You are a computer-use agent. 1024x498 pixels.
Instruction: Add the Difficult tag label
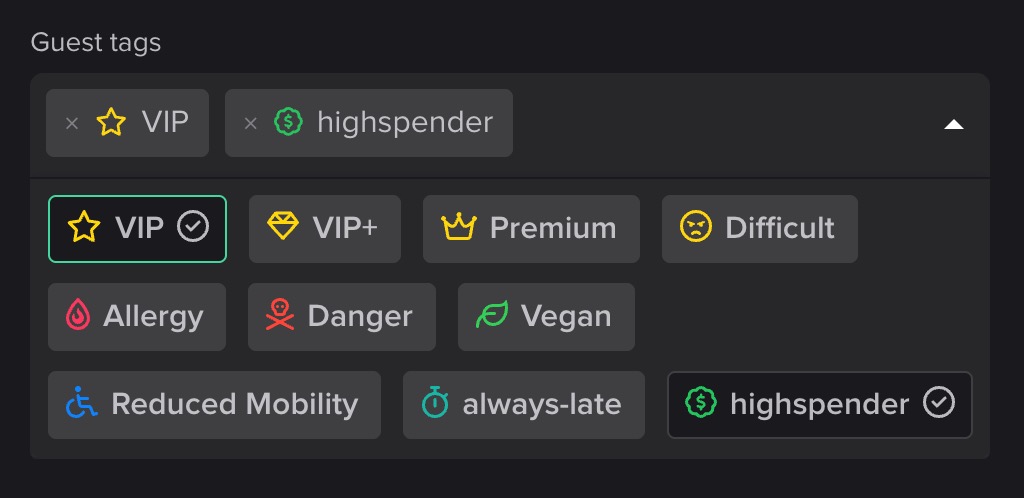[780, 228]
